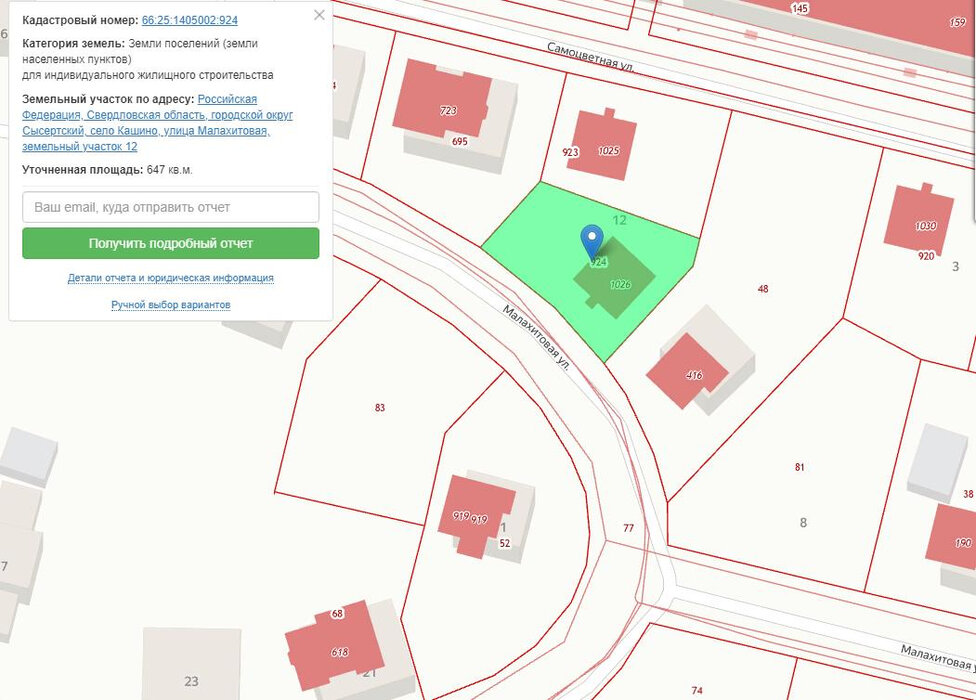Select the red building labeled 1025

[602, 144]
